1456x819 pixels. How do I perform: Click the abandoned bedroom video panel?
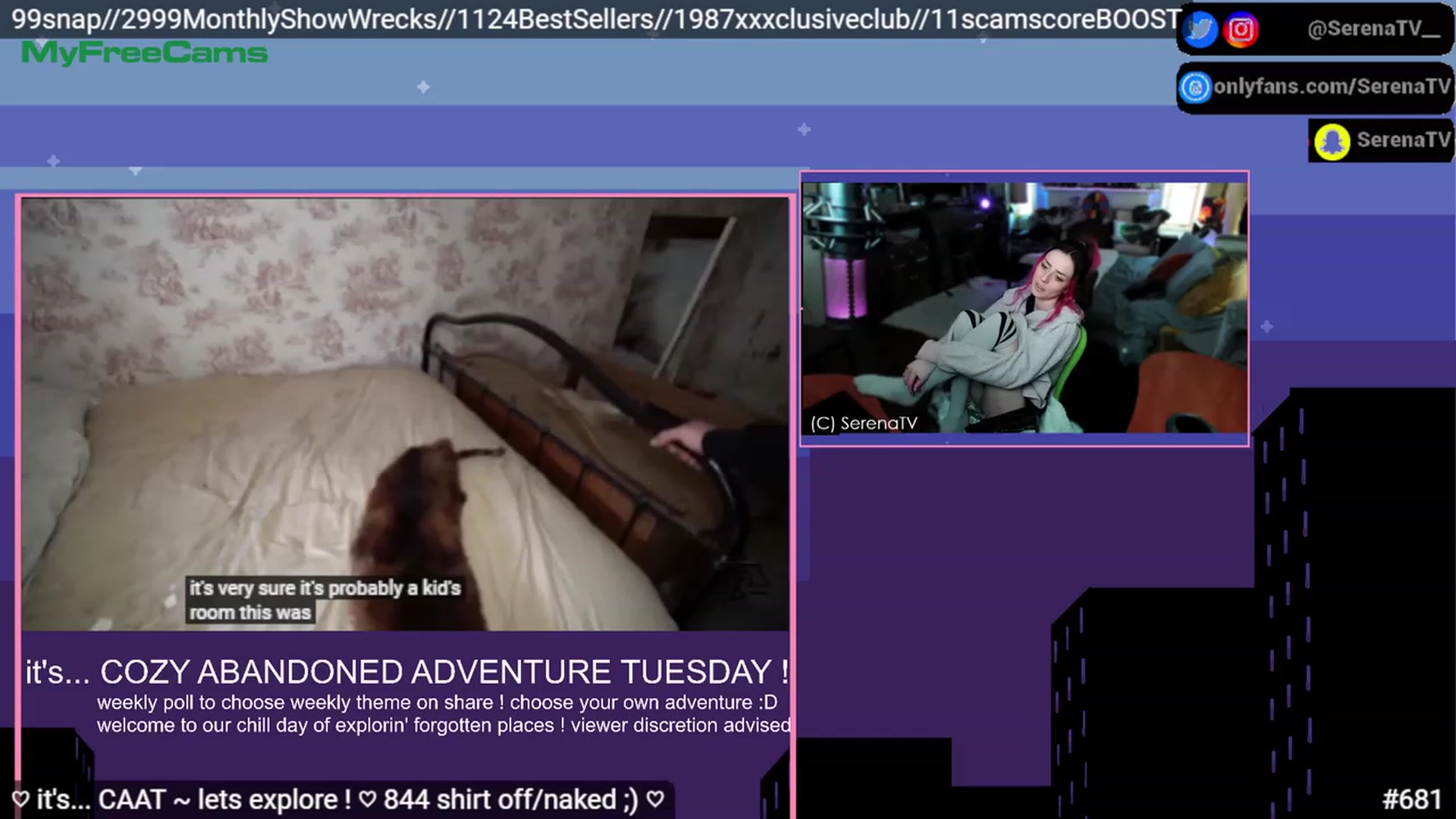pyautogui.click(x=405, y=414)
